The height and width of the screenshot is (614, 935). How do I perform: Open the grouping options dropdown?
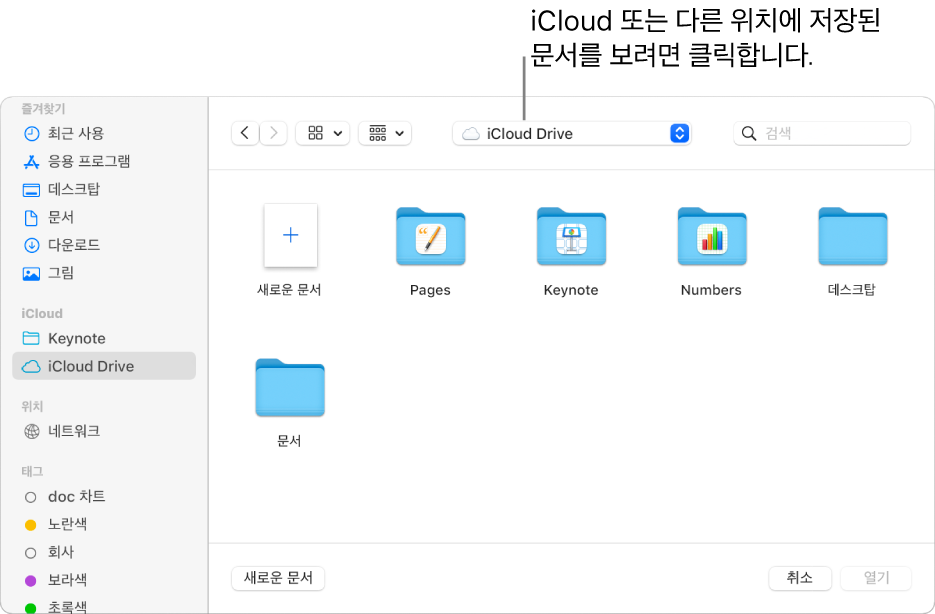pyautogui.click(x=385, y=133)
